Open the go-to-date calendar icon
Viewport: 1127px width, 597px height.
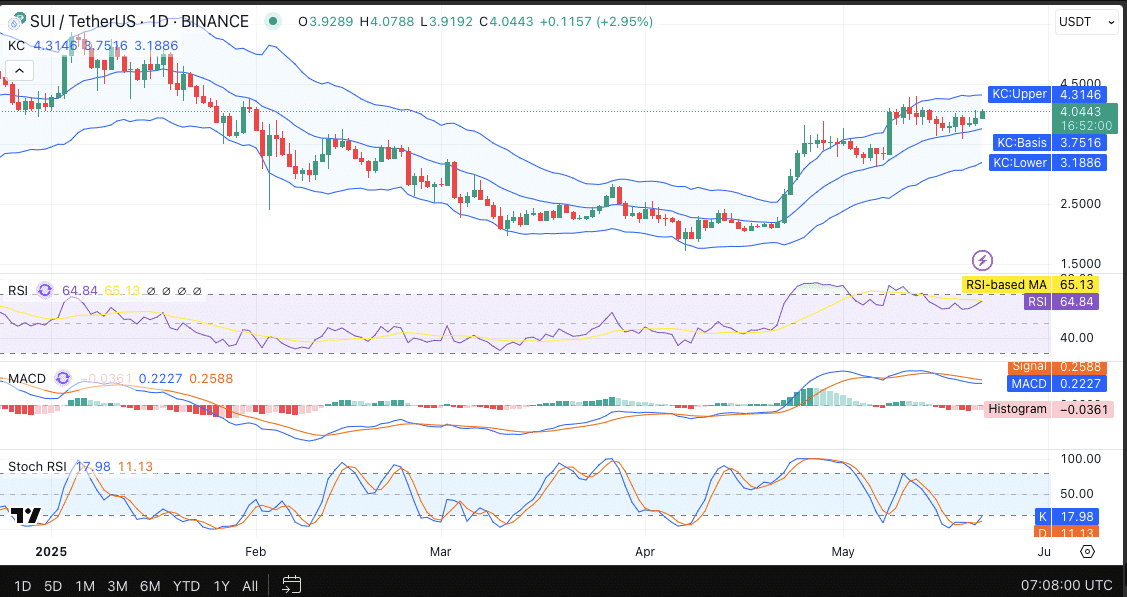291,584
